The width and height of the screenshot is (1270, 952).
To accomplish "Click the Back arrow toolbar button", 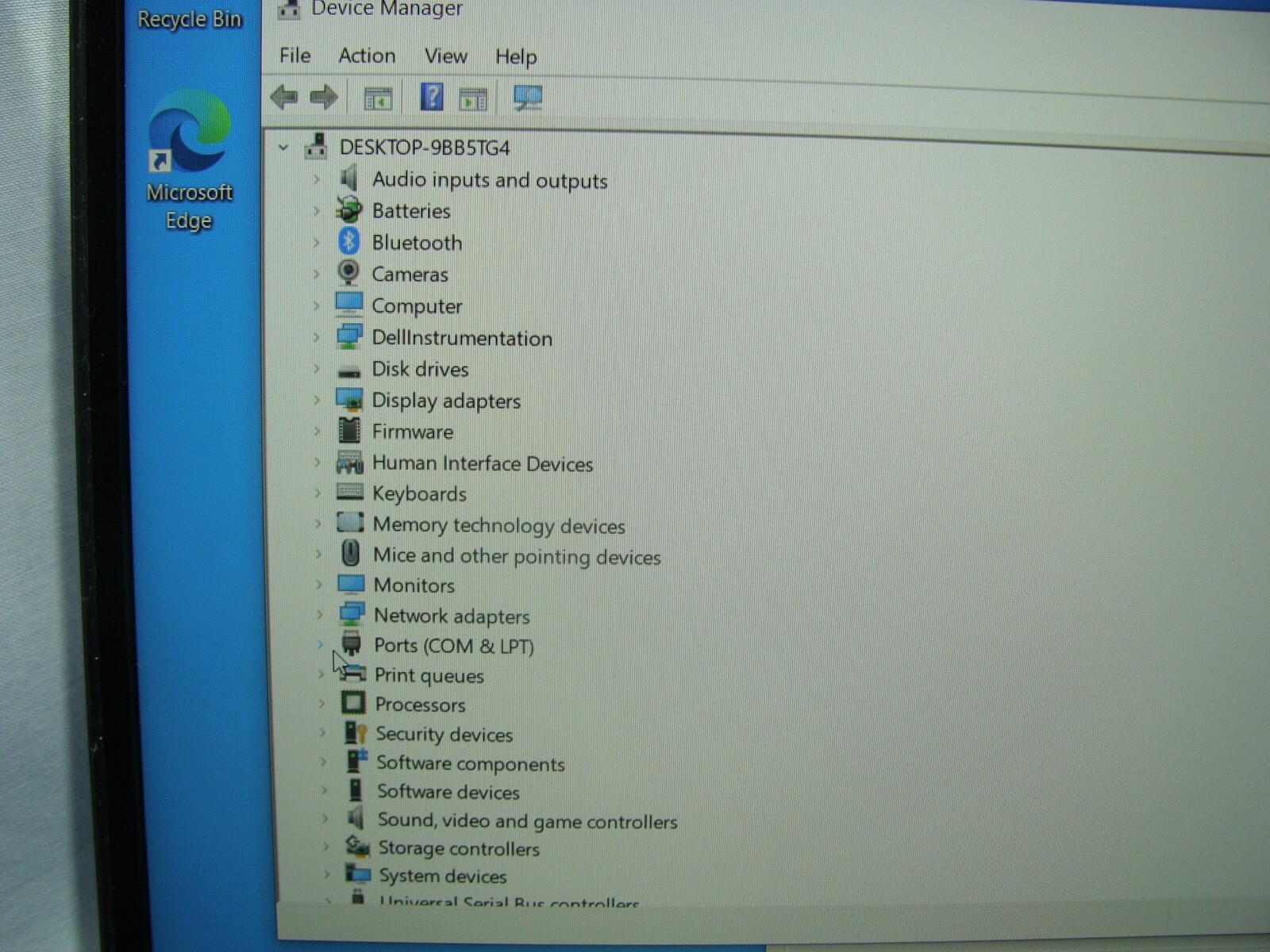I will pyautogui.click(x=284, y=98).
